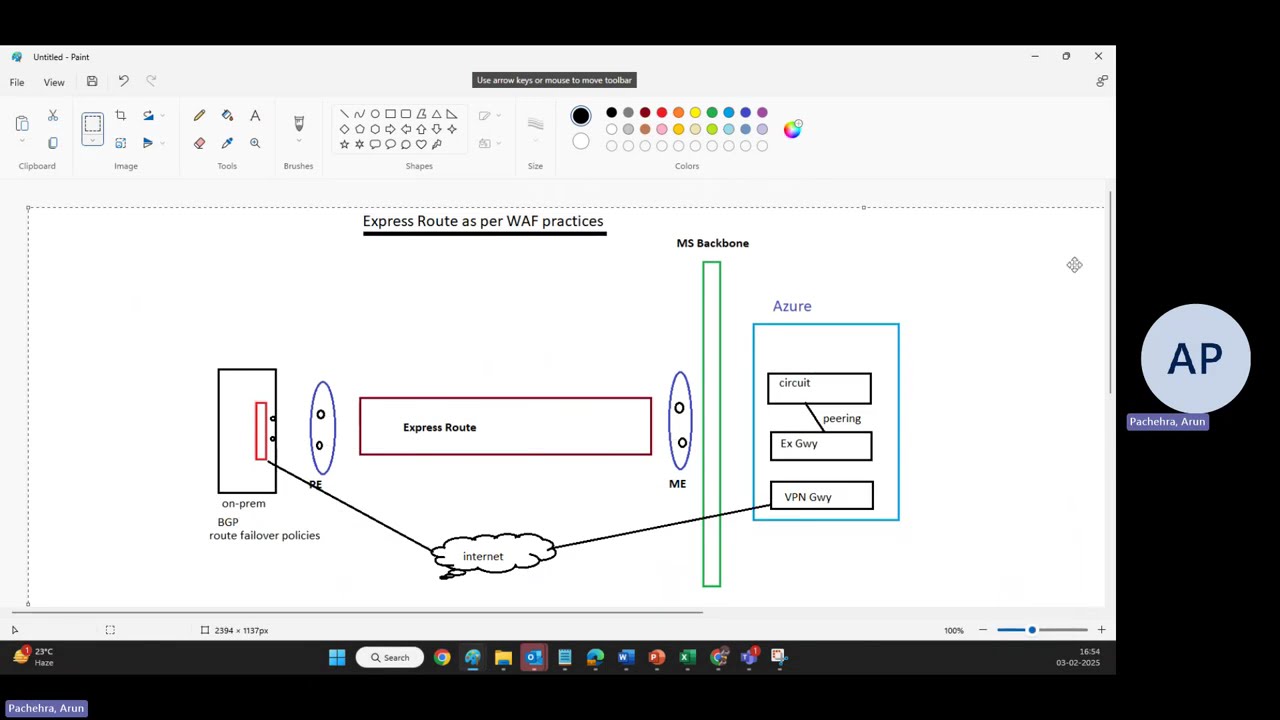Click the canvas vertical scrollbar

1110,292
